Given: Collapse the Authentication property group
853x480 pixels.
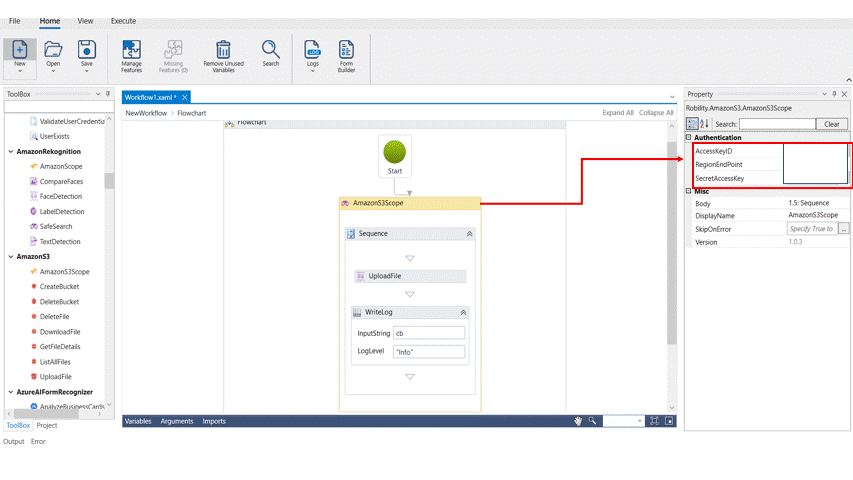Looking at the screenshot, I should coord(689,138).
